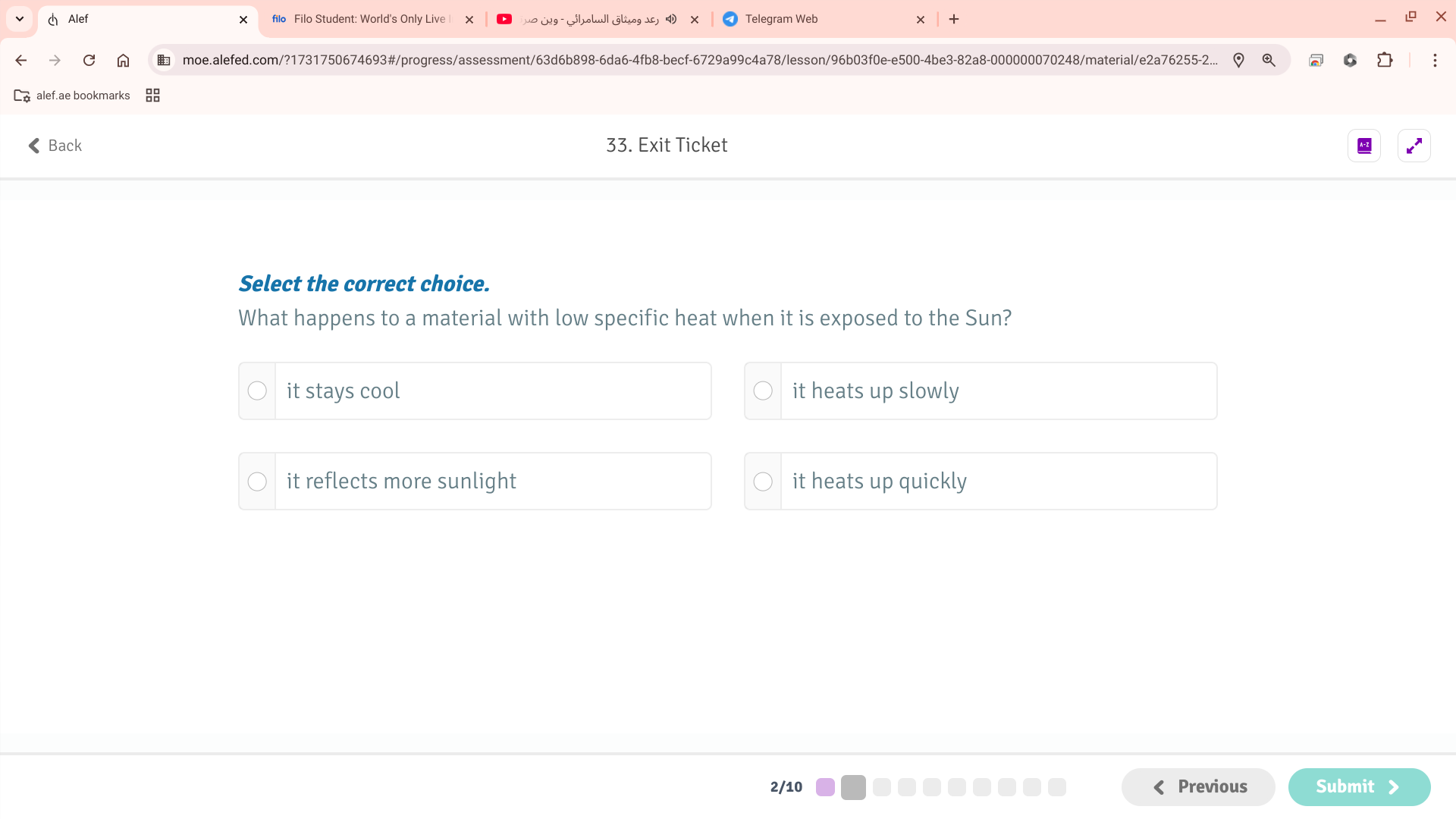This screenshot has width=1456, height=819.
Task: Open the apps grid icon in bookmarks bar
Action: (152, 96)
